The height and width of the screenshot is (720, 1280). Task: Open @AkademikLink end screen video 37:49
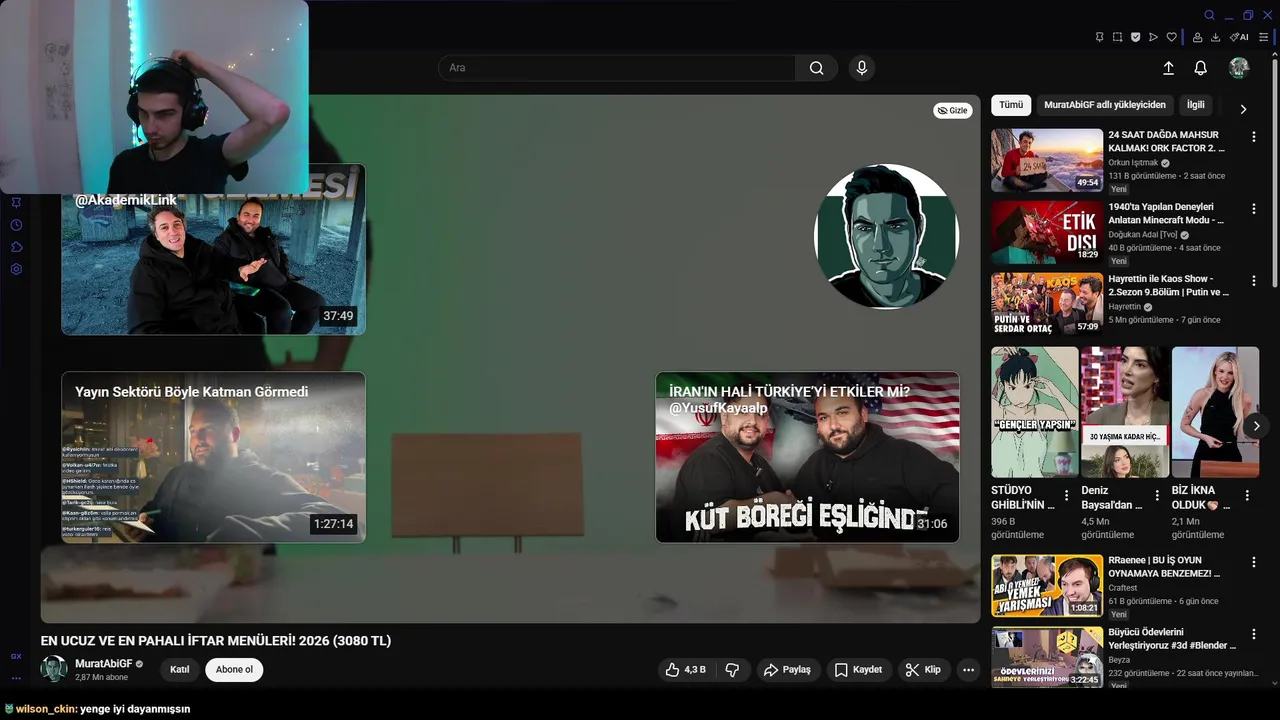pyautogui.click(x=213, y=250)
